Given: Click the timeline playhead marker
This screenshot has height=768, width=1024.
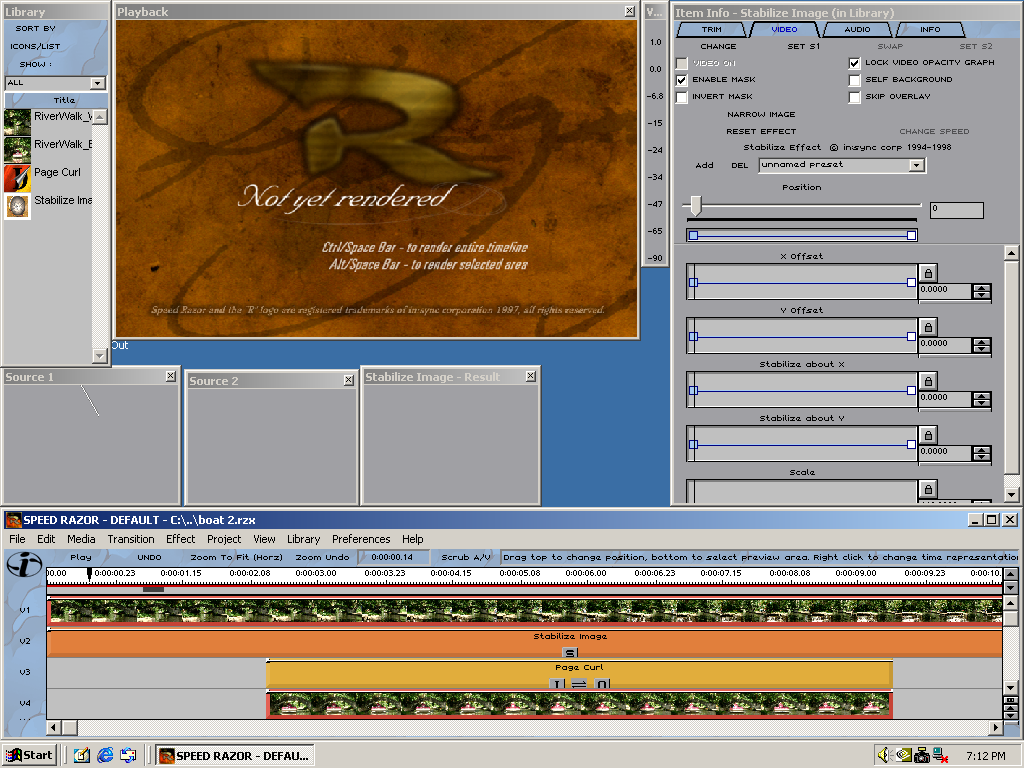Looking at the screenshot, I should tap(89, 573).
